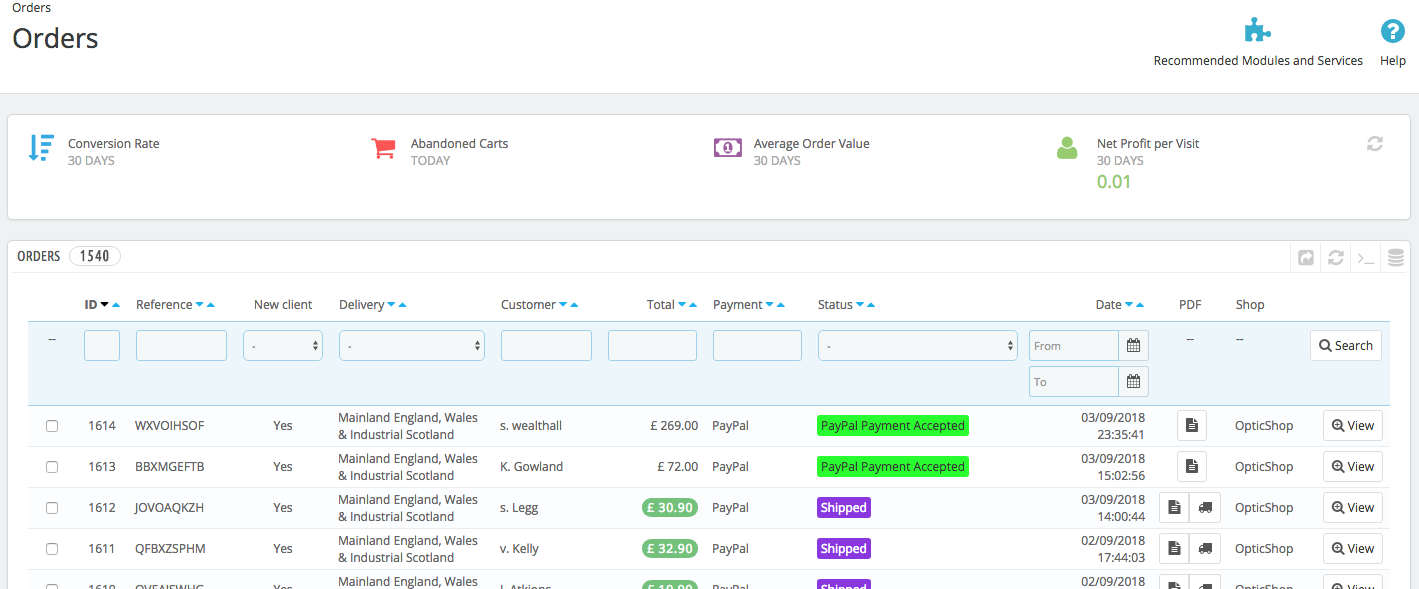Screen dimensions: 1419x589
Task: Click the Reference filter input
Action: (181, 346)
